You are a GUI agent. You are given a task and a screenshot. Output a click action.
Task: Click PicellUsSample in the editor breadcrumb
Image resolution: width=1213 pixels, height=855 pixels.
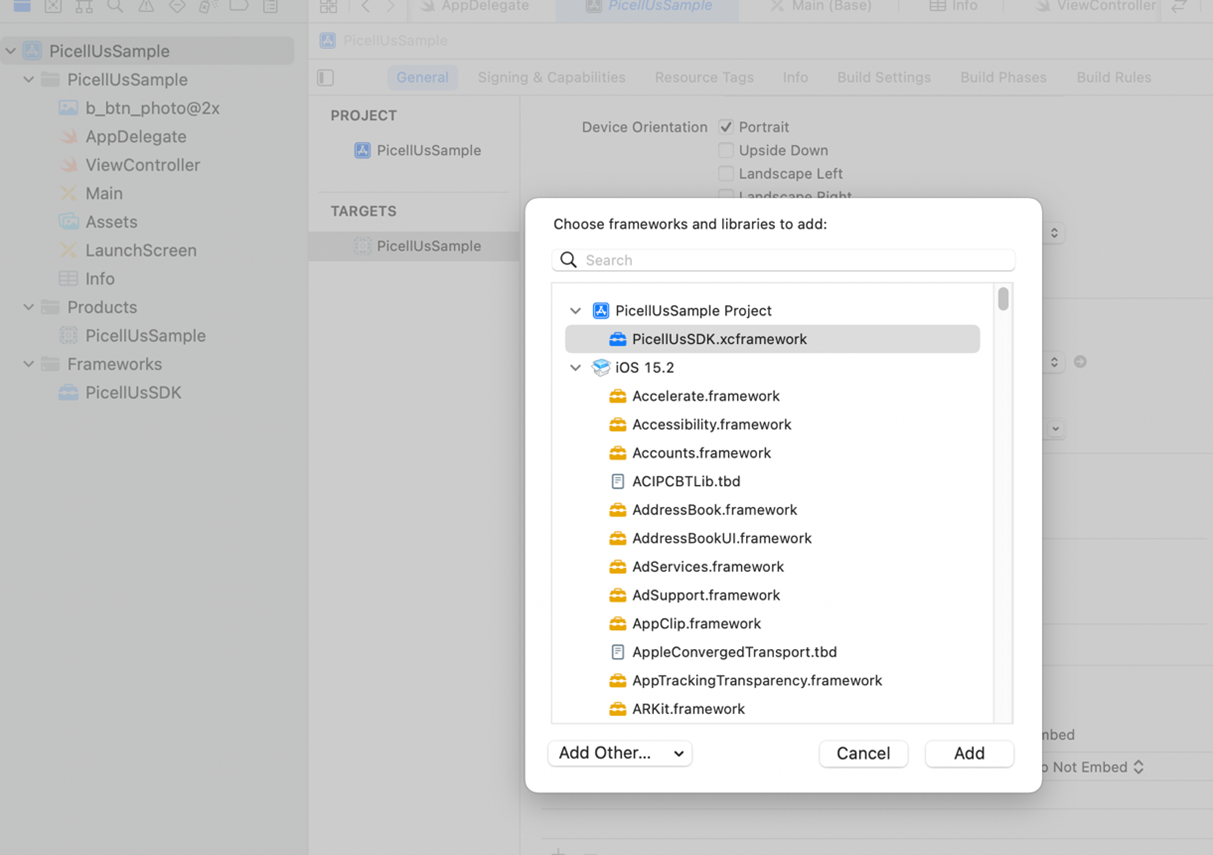tap(384, 41)
